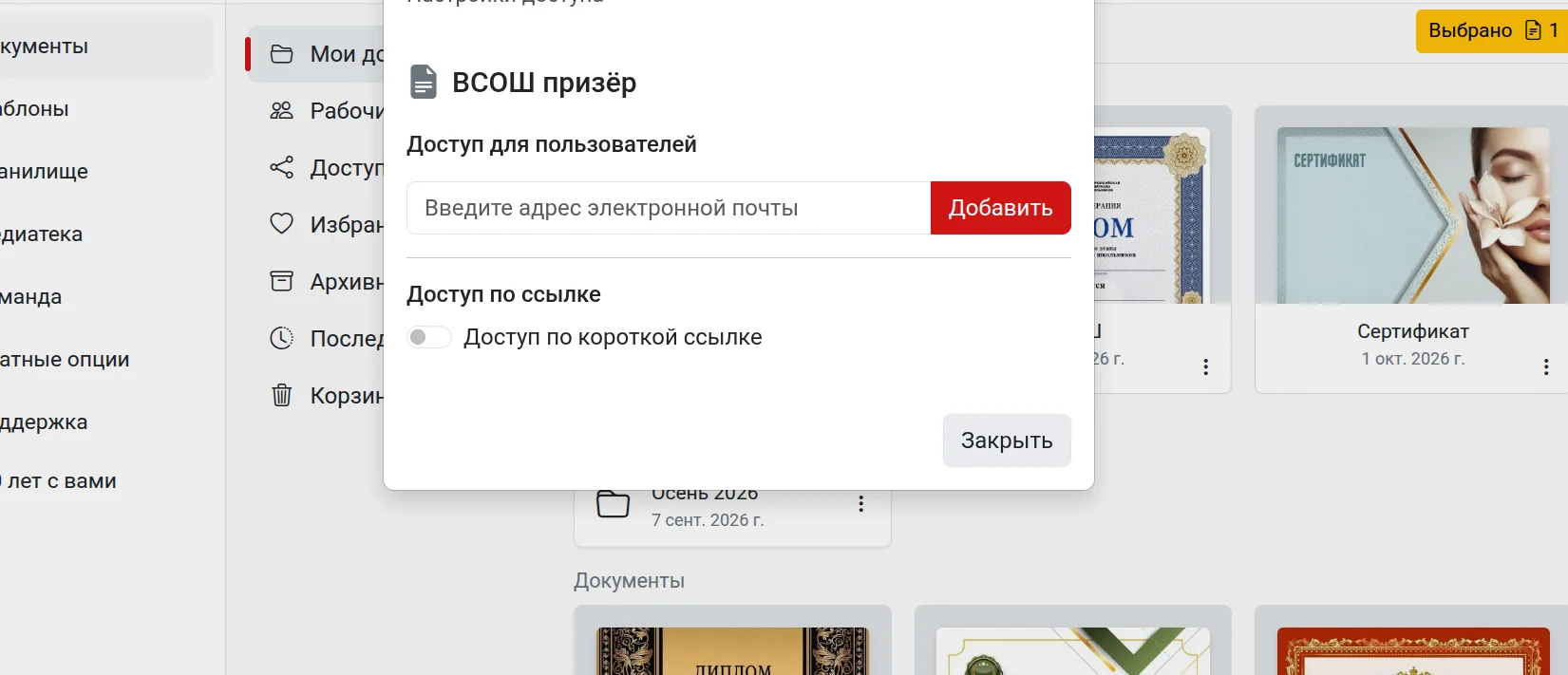Click лет с вами sidebar item
The width and height of the screenshot is (1568, 675).
(x=59, y=481)
